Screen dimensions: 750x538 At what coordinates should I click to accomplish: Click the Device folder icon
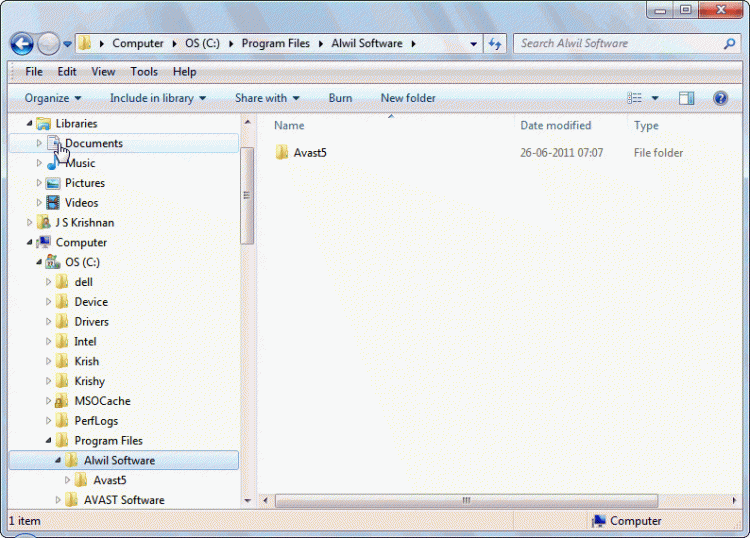point(62,302)
